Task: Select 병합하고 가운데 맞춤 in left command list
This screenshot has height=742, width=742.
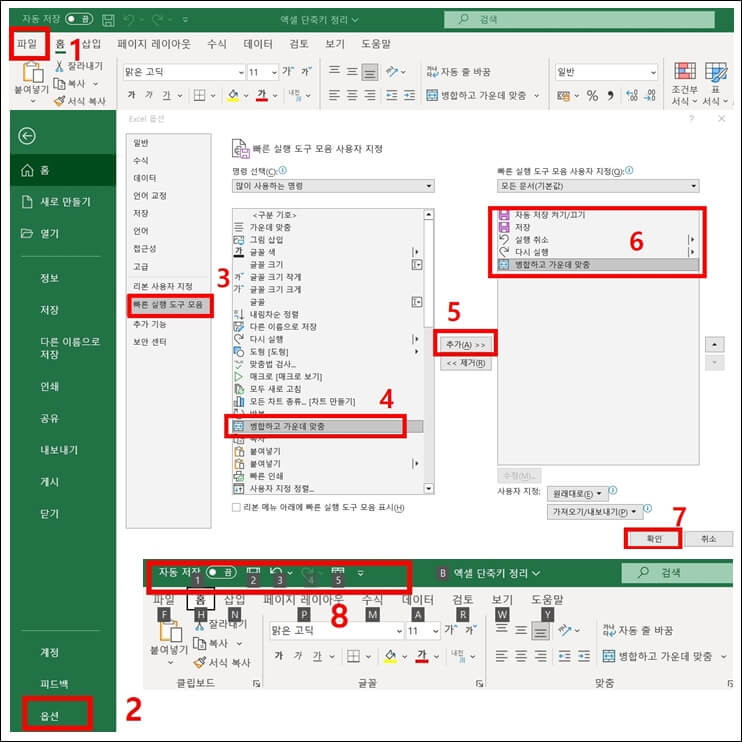Action: 328,426
